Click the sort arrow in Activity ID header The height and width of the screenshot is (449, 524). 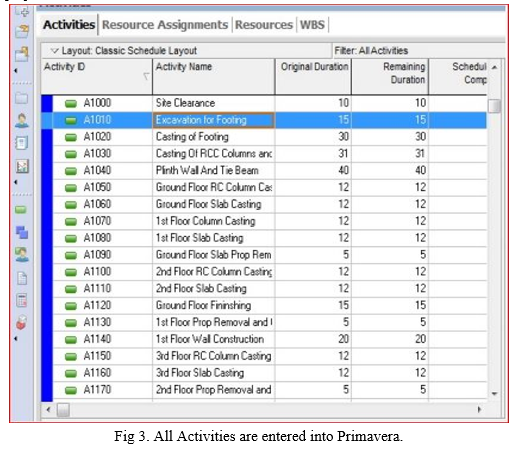[x=146, y=77]
